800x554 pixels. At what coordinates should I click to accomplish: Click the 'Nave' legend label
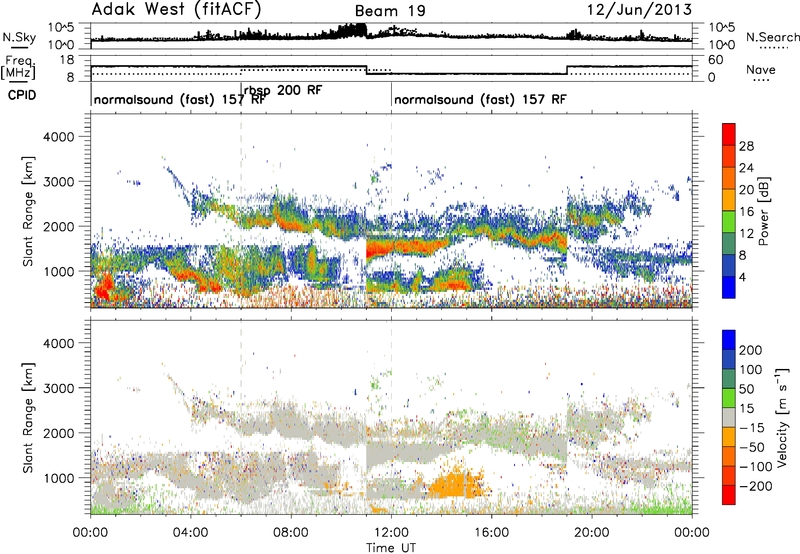[x=761, y=69]
